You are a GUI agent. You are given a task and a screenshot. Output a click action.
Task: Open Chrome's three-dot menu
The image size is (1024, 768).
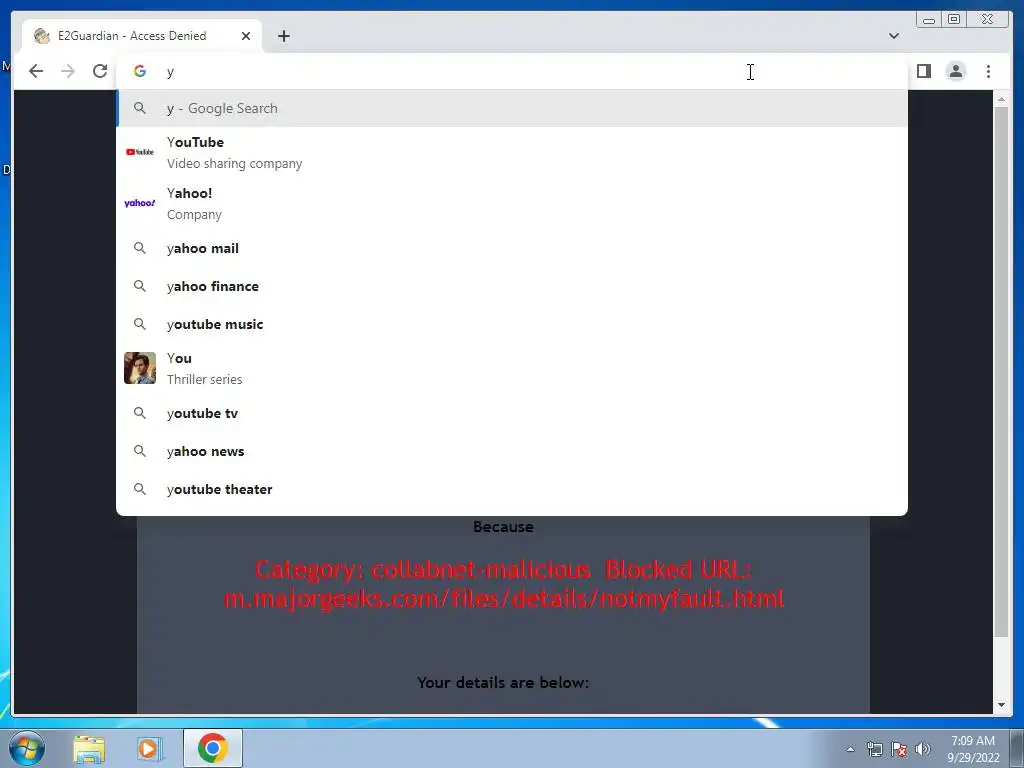point(988,71)
